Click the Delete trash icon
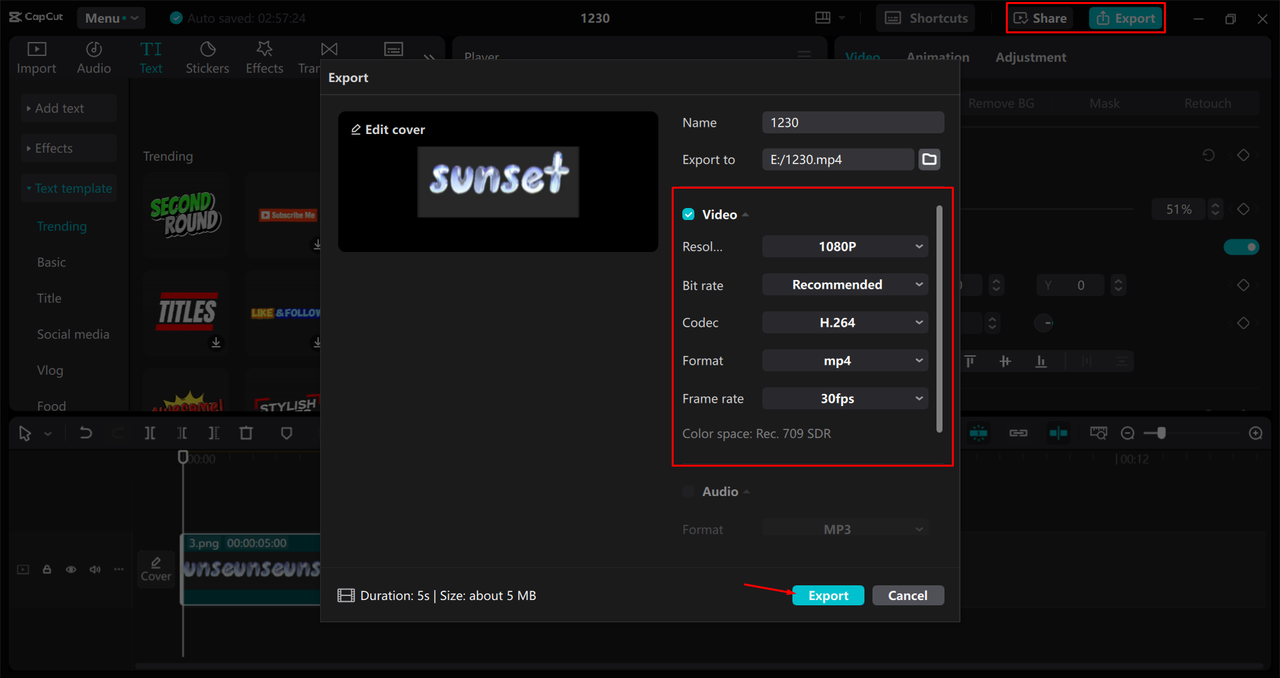 (246, 433)
